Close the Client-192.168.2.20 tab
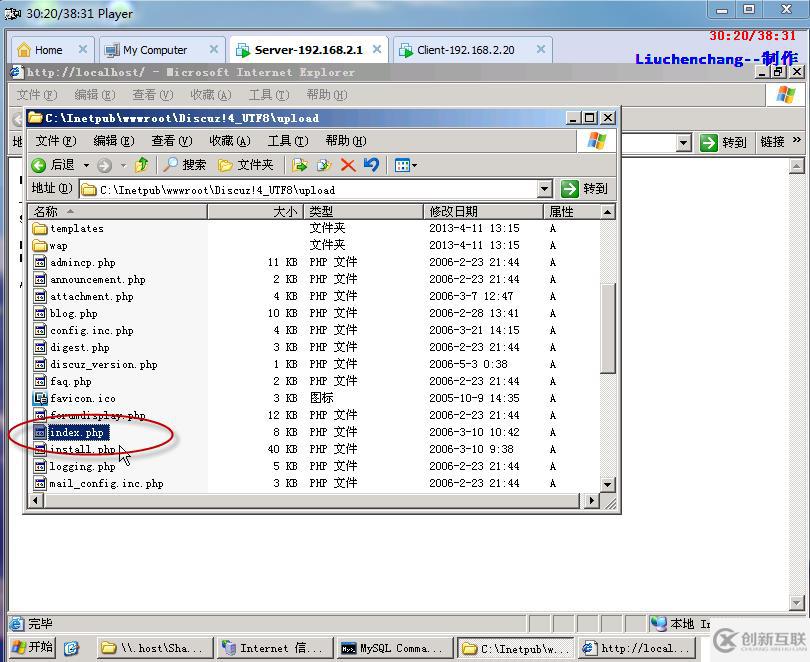 pos(541,49)
